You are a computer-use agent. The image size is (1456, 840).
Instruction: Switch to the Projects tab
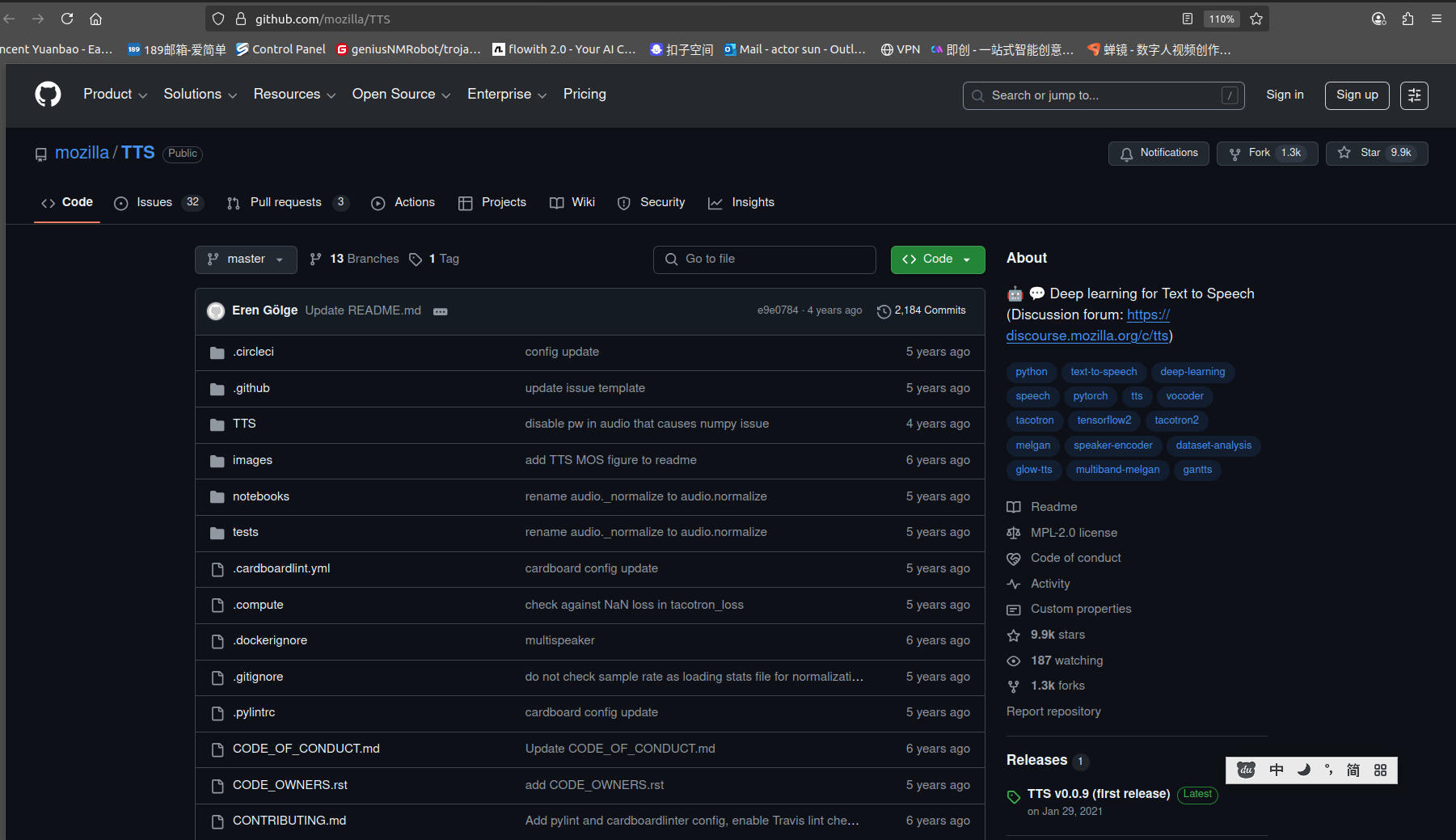(492, 203)
